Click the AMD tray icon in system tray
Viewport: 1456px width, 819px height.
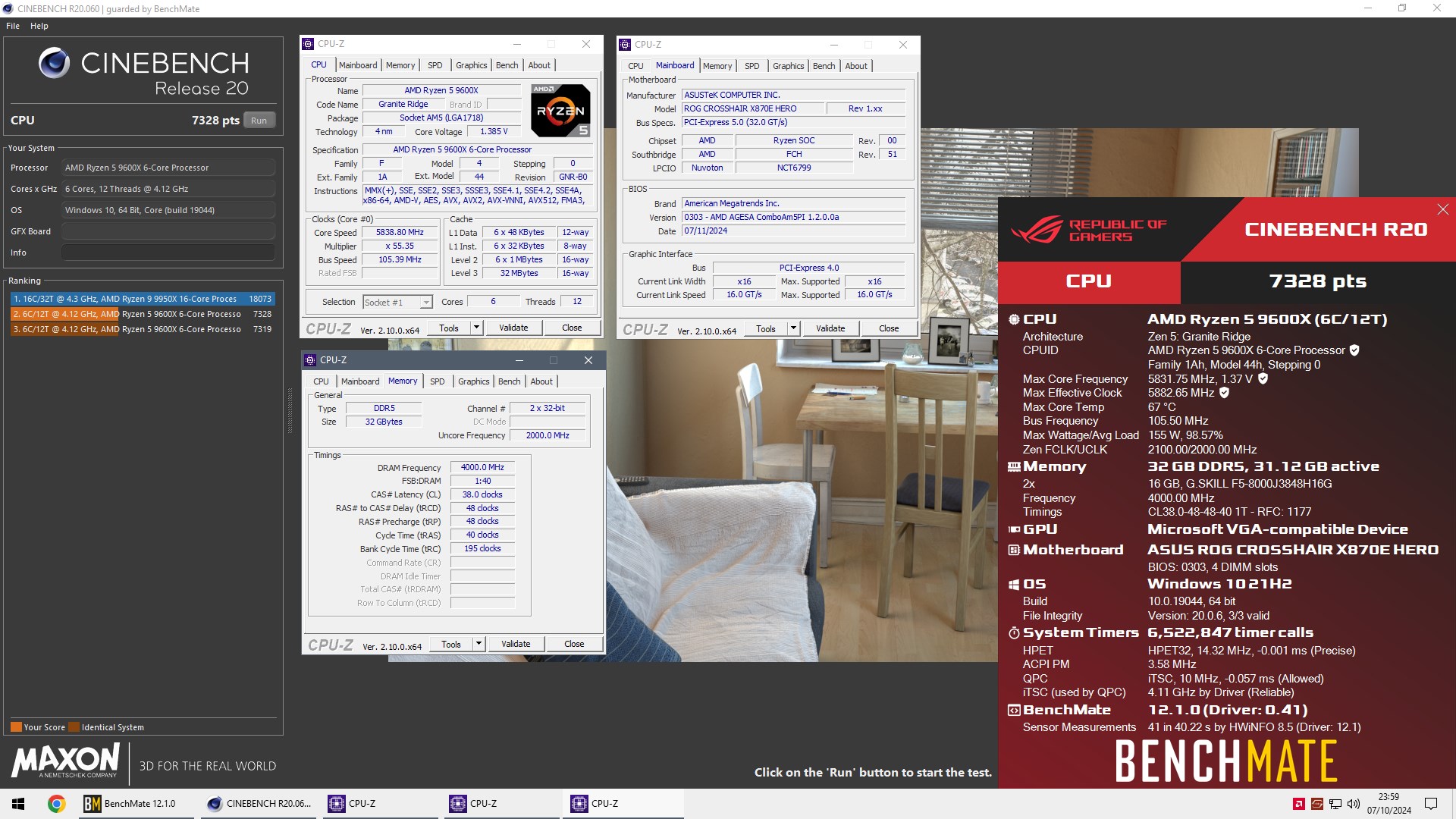click(x=1298, y=804)
